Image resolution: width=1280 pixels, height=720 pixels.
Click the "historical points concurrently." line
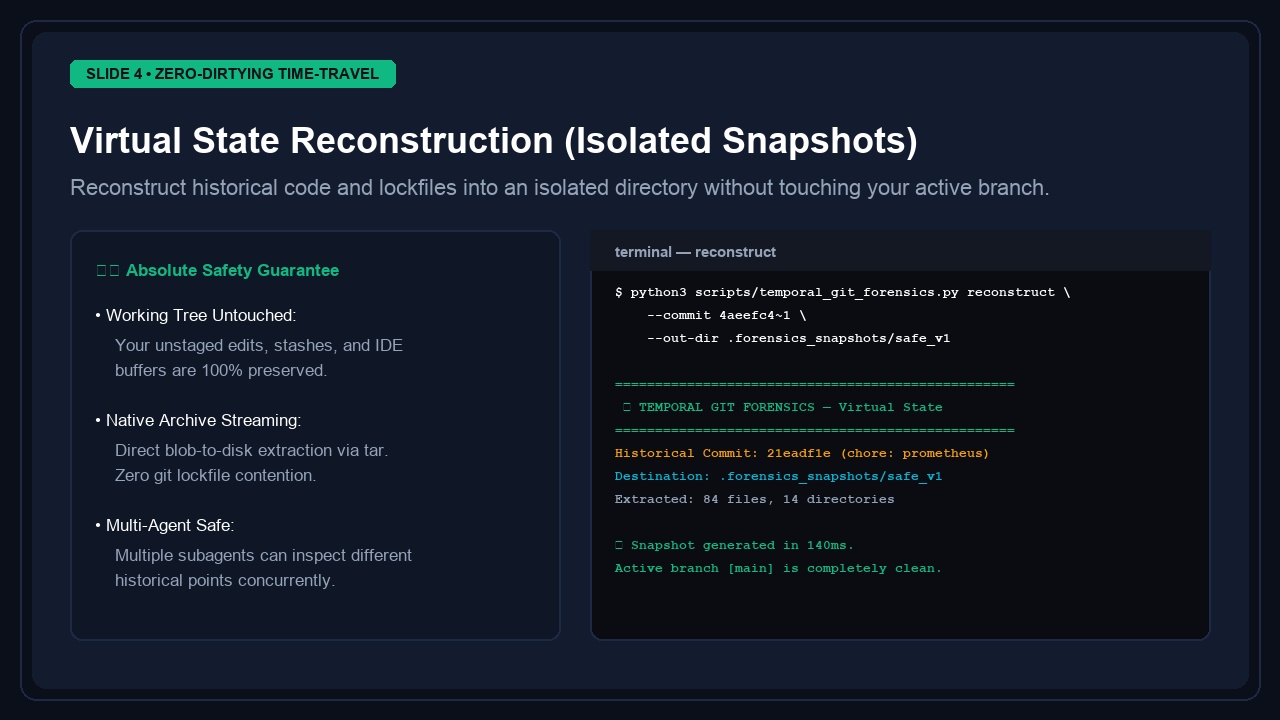[225, 580]
